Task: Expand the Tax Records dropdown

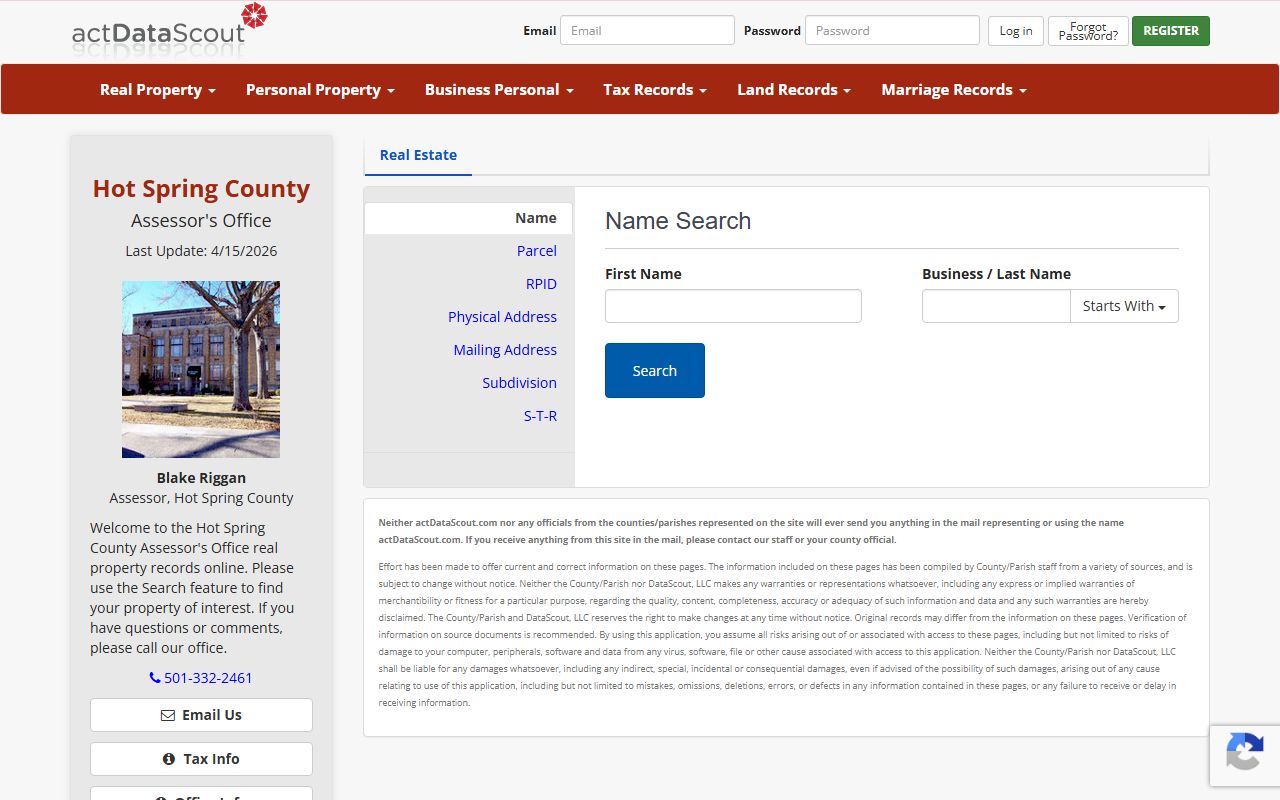Action: (x=655, y=89)
